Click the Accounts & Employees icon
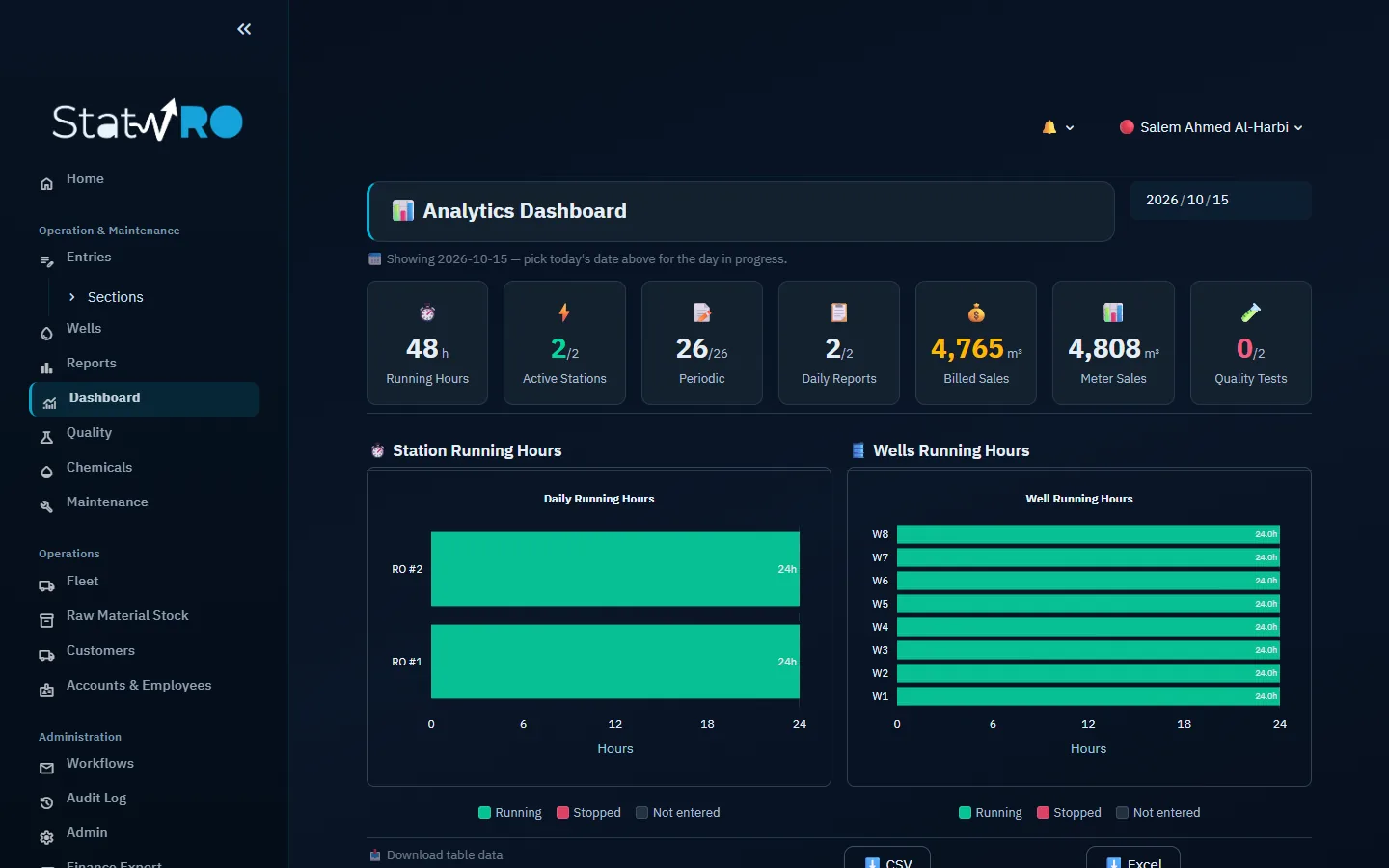Screen dimensions: 1389x868 46,690
